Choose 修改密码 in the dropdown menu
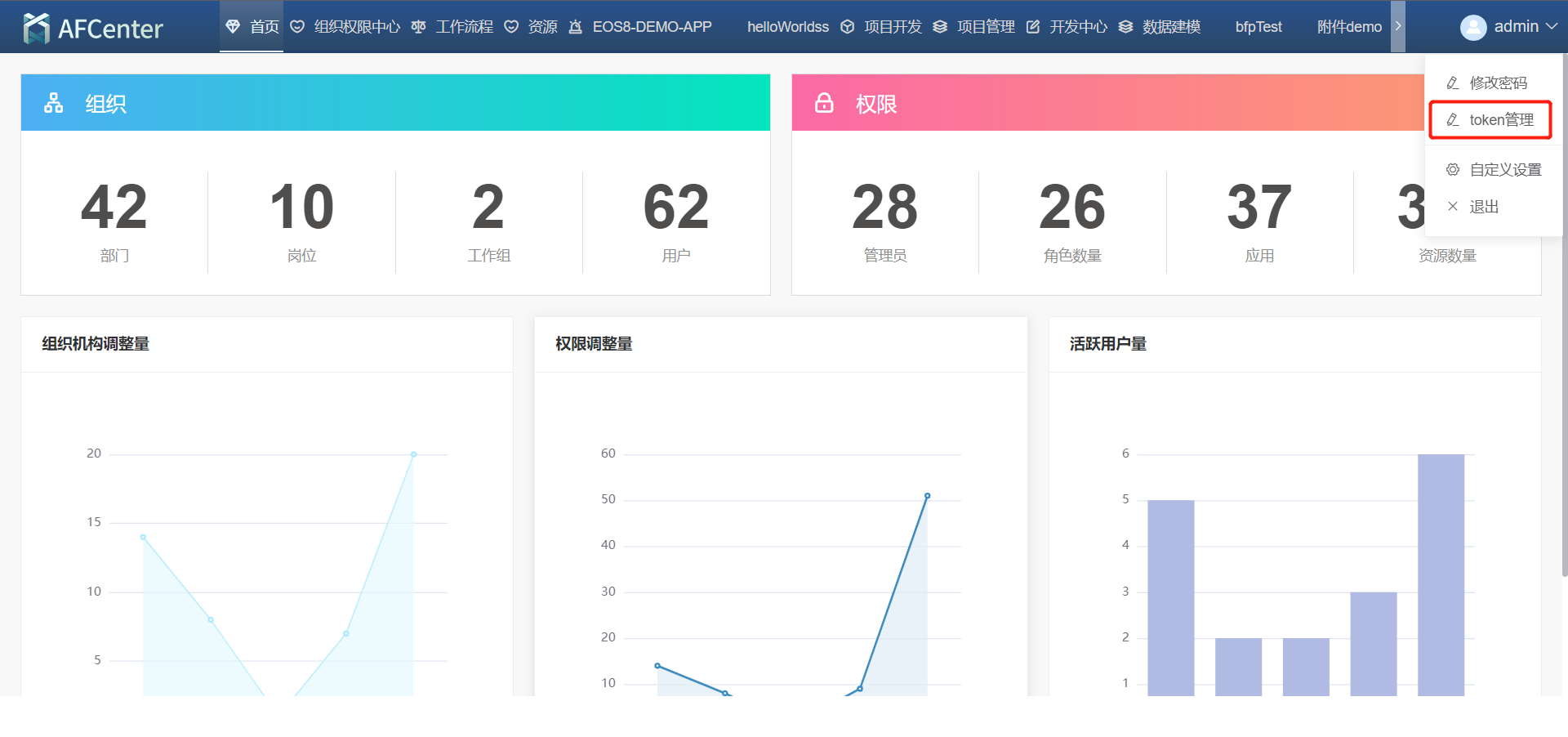 click(1497, 83)
